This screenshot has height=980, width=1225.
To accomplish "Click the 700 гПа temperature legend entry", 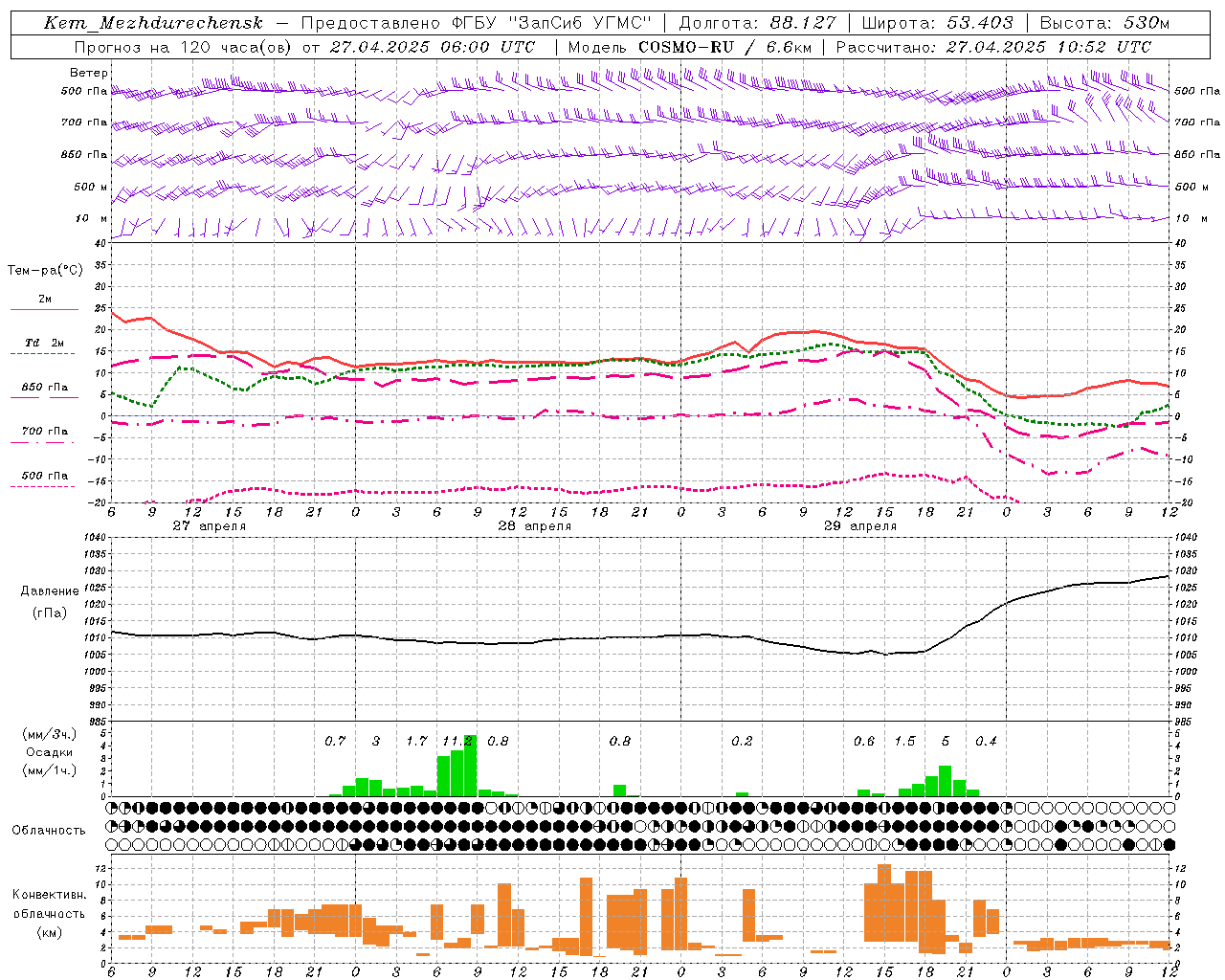I will coord(45,432).
